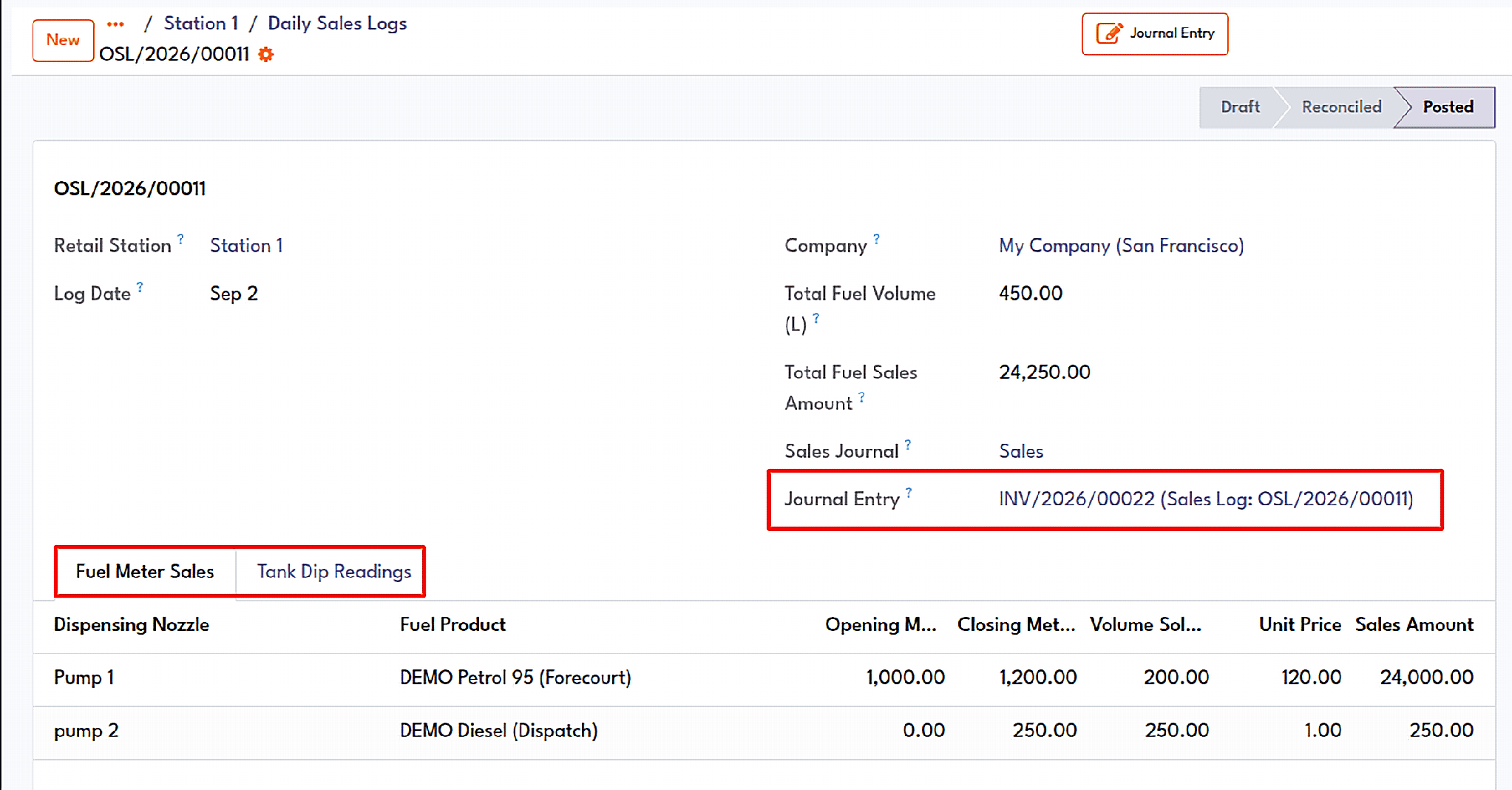Image resolution: width=1512 pixels, height=790 pixels.
Task: Open My Company (San Francisco) link
Action: 1121,246
